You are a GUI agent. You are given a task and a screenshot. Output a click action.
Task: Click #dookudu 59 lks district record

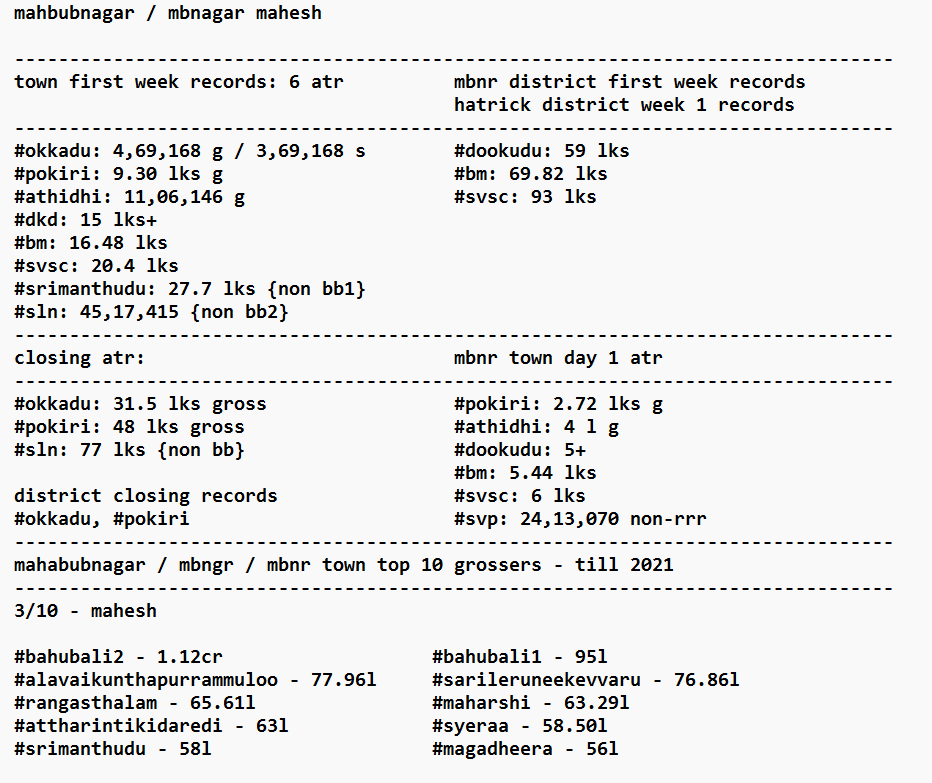[x=541, y=151]
